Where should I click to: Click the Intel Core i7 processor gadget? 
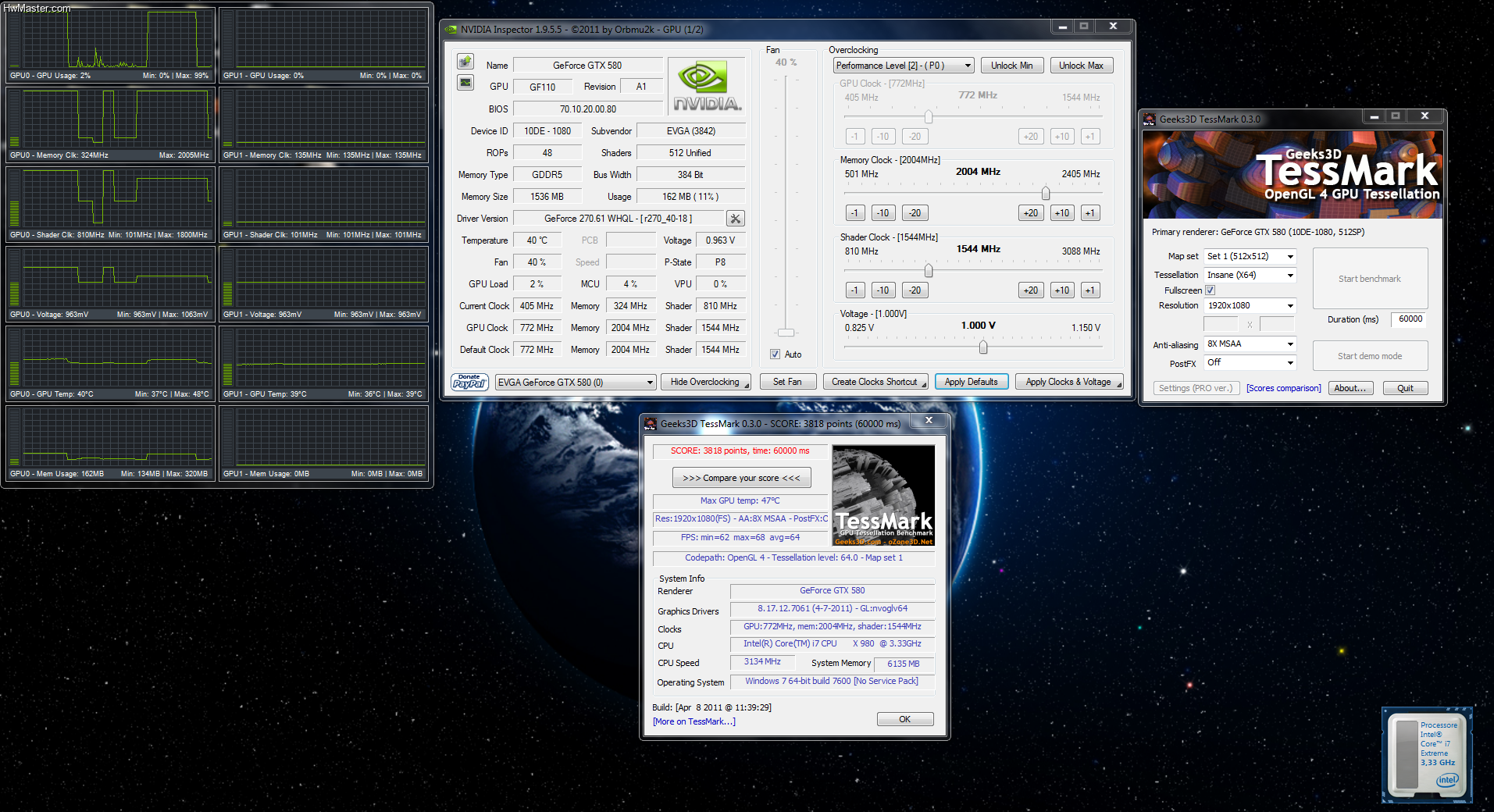tap(1427, 754)
